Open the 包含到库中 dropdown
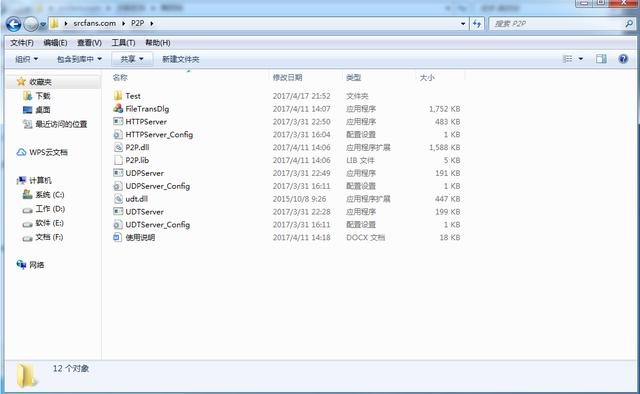The width and height of the screenshot is (640, 394). (x=79, y=59)
